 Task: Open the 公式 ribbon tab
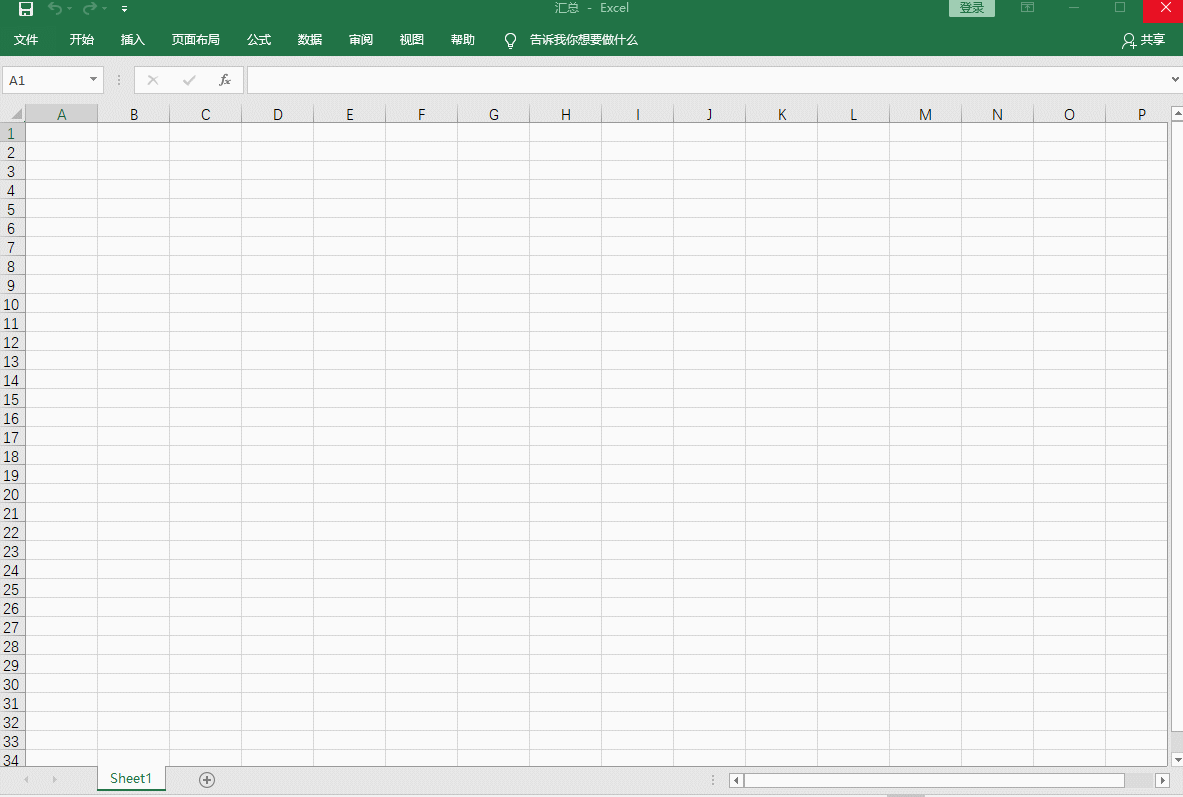(x=259, y=40)
